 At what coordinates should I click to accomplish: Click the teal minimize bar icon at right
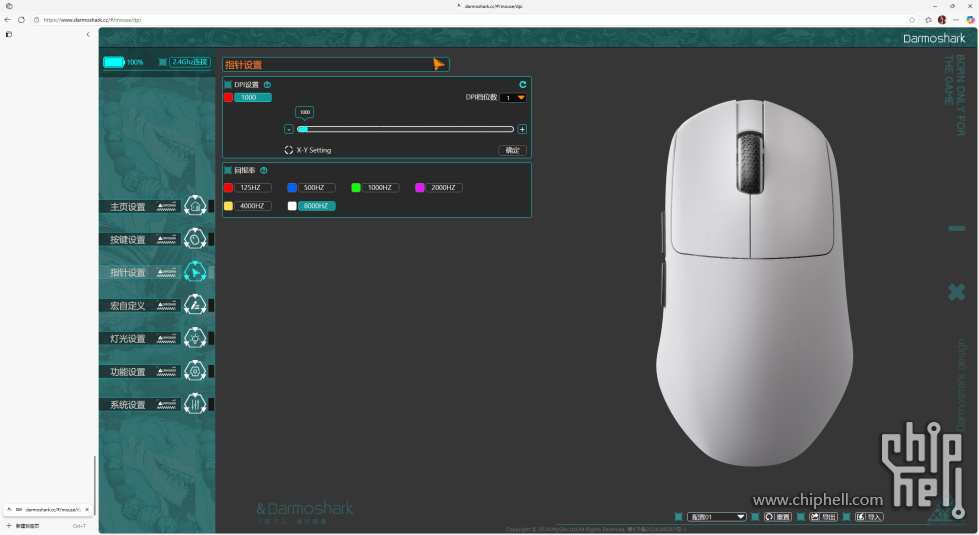coord(957,228)
